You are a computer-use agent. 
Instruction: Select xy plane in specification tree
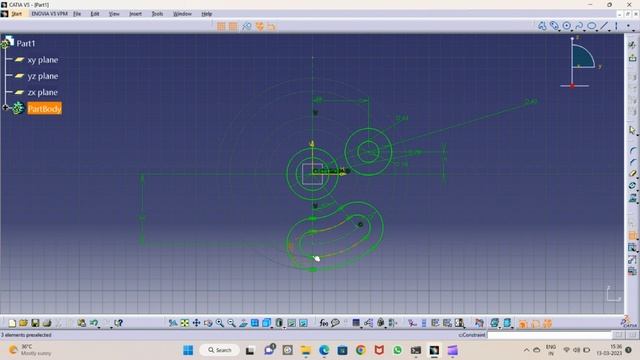click(x=42, y=60)
